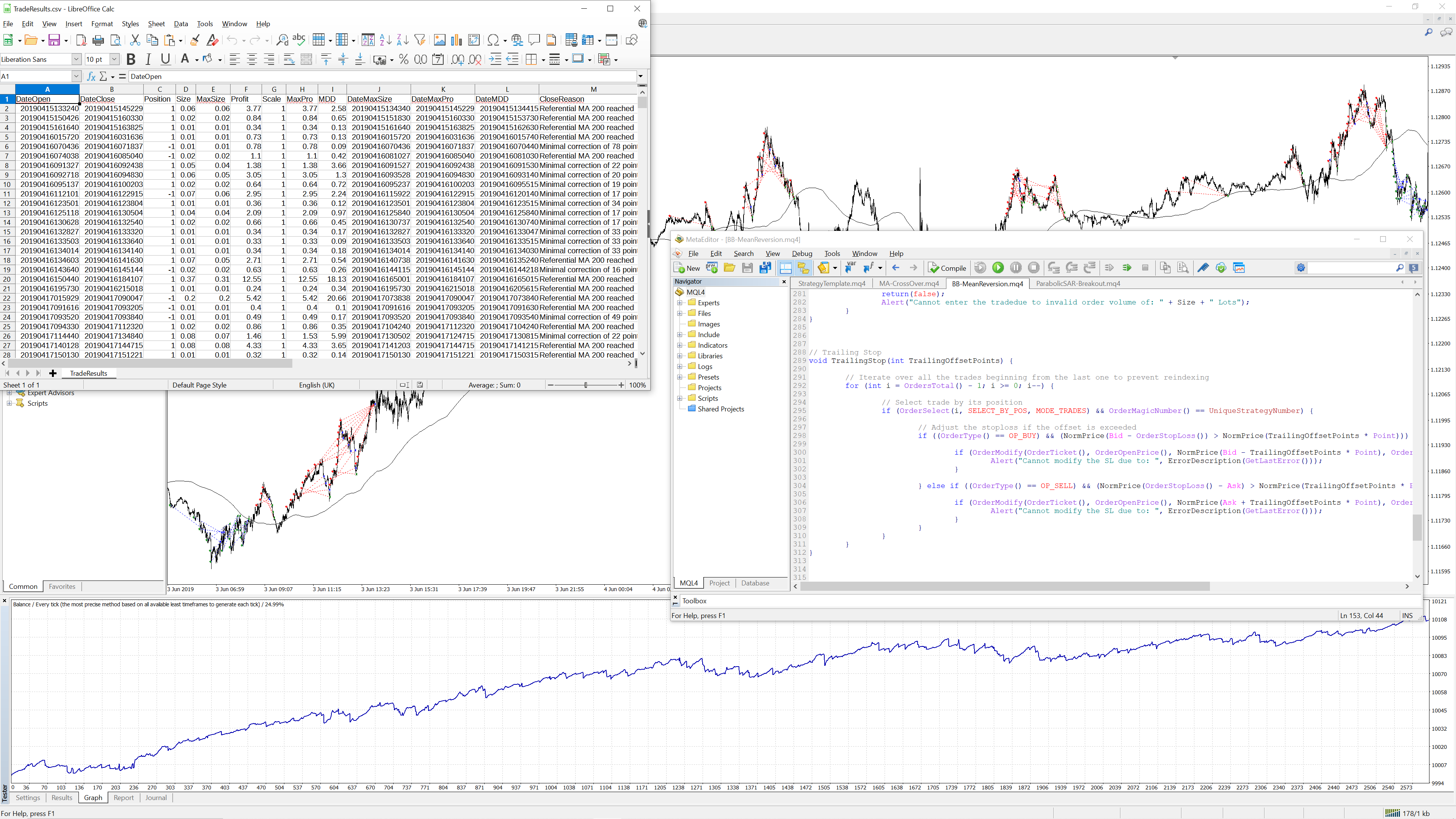Open Liberation Sans font name dropdown
This screenshot has height=819, width=1456.
(x=76, y=60)
